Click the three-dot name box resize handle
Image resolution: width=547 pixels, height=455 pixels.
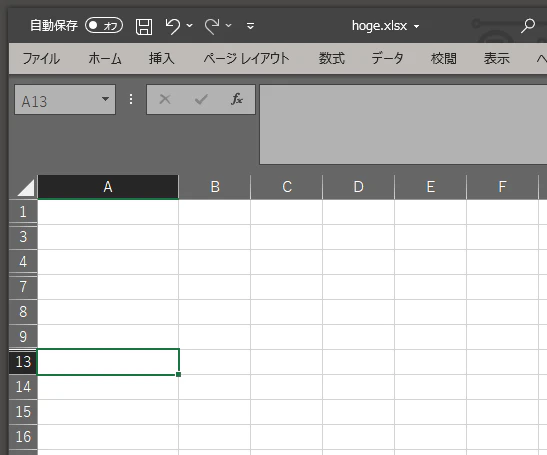(x=131, y=99)
